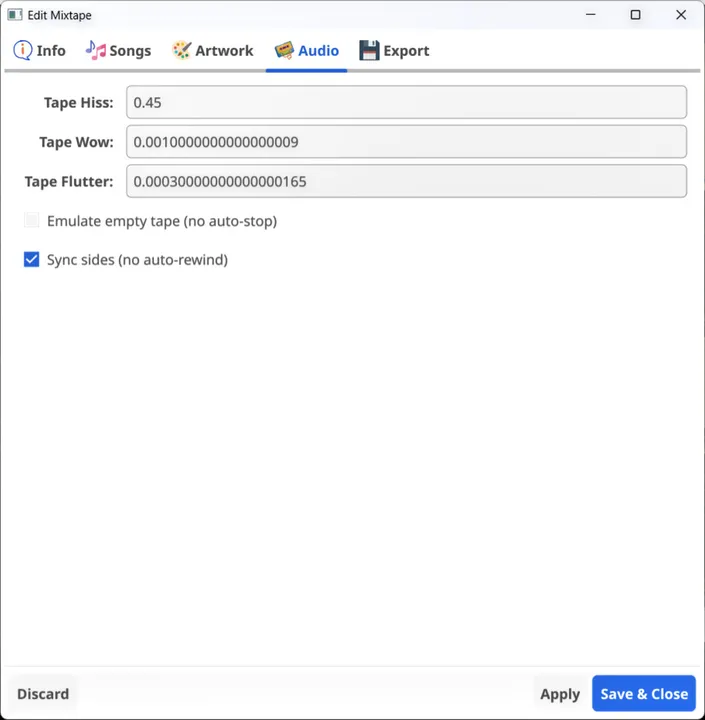Focus the Tape Hiss value field
The height and width of the screenshot is (720, 705).
406,102
